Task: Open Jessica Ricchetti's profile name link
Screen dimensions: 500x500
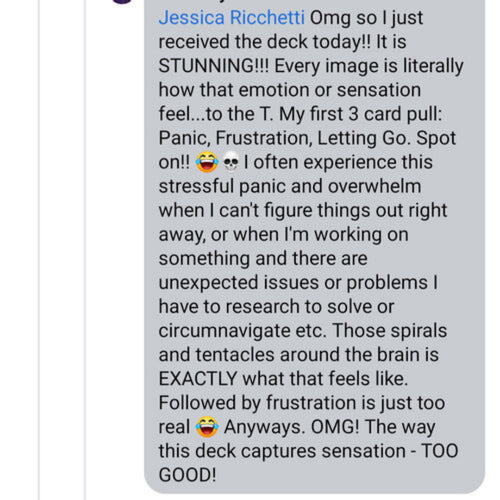Action: click(x=231, y=18)
